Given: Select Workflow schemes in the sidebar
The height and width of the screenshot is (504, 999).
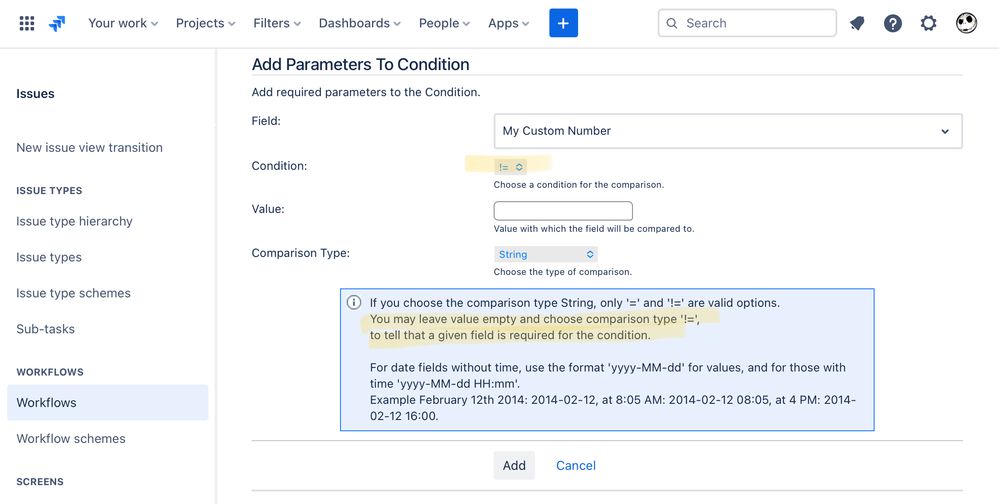Looking at the screenshot, I should pyautogui.click(x=71, y=438).
